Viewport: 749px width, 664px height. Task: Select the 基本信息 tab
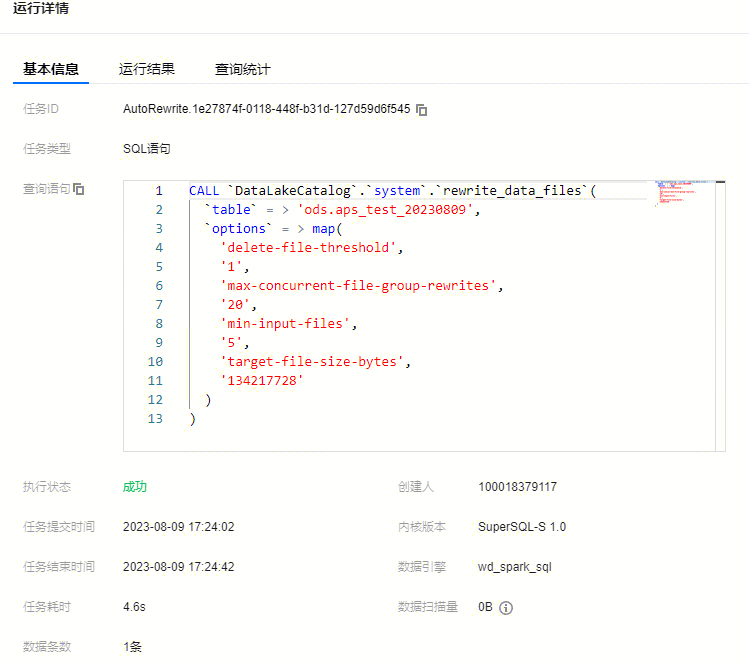tap(51, 69)
